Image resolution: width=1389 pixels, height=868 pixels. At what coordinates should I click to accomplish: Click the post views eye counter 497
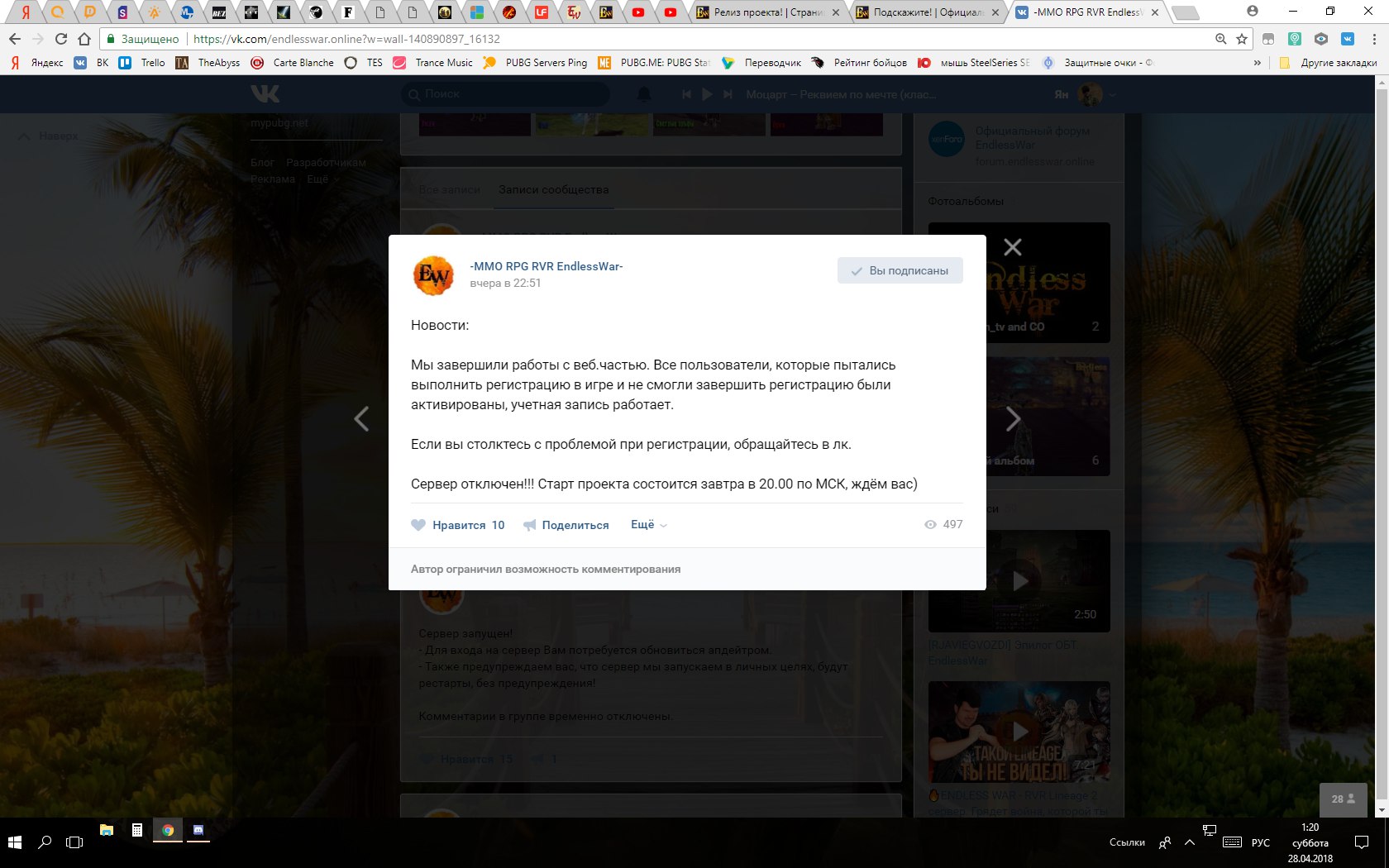pos(943,524)
